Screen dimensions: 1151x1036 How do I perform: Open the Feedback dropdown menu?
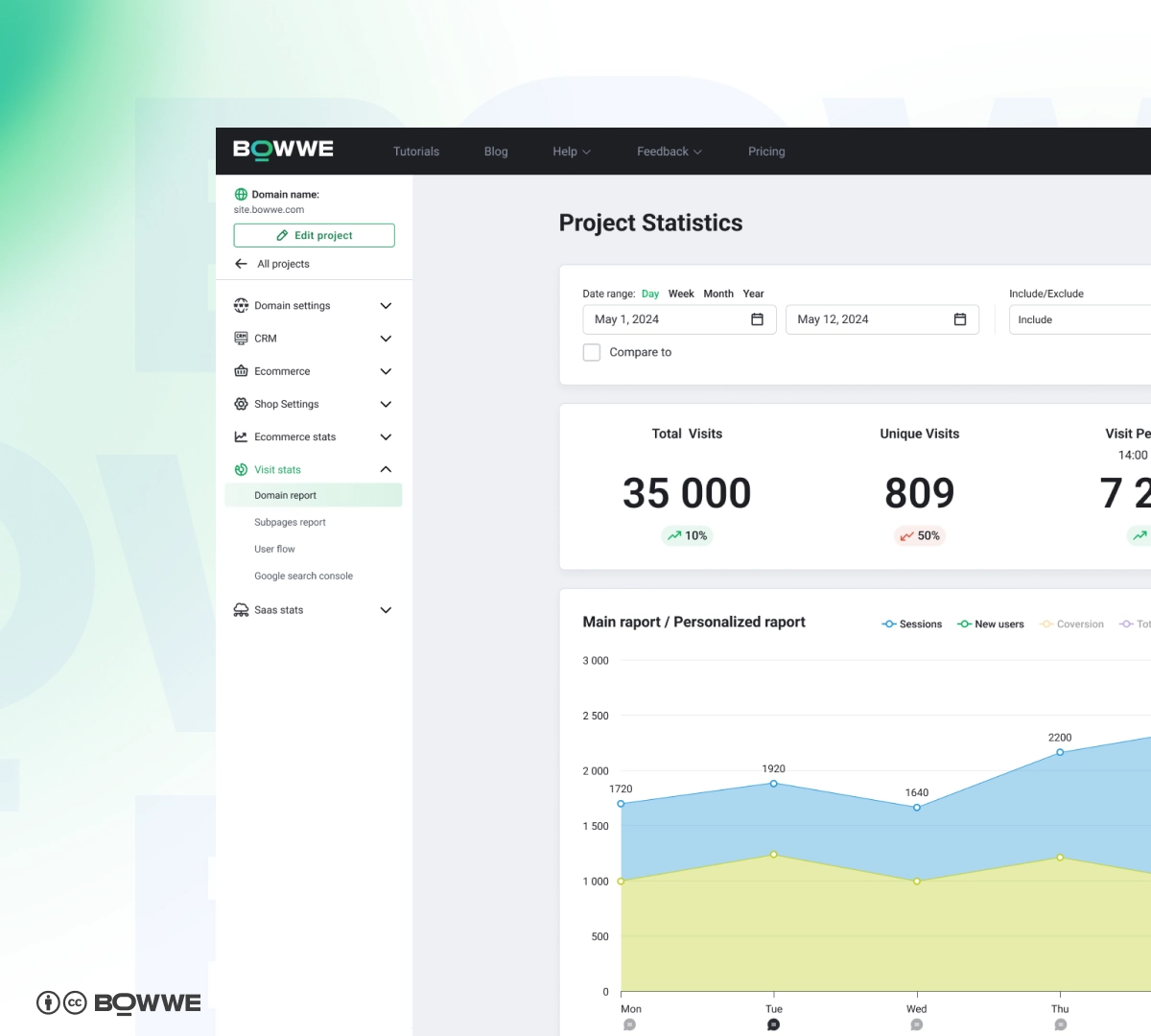coord(669,152)
